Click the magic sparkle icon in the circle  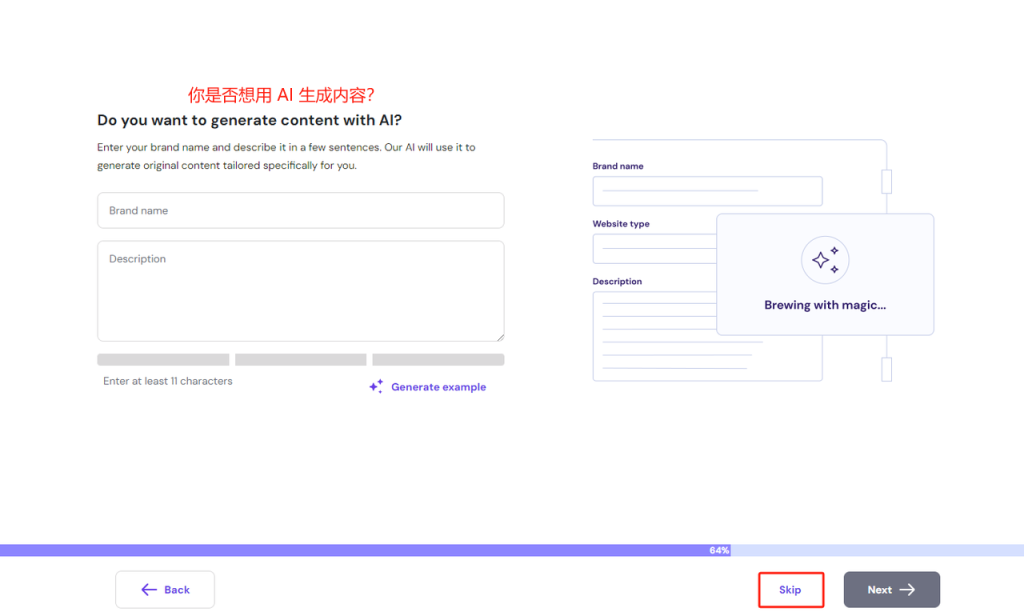click(825, 261)
